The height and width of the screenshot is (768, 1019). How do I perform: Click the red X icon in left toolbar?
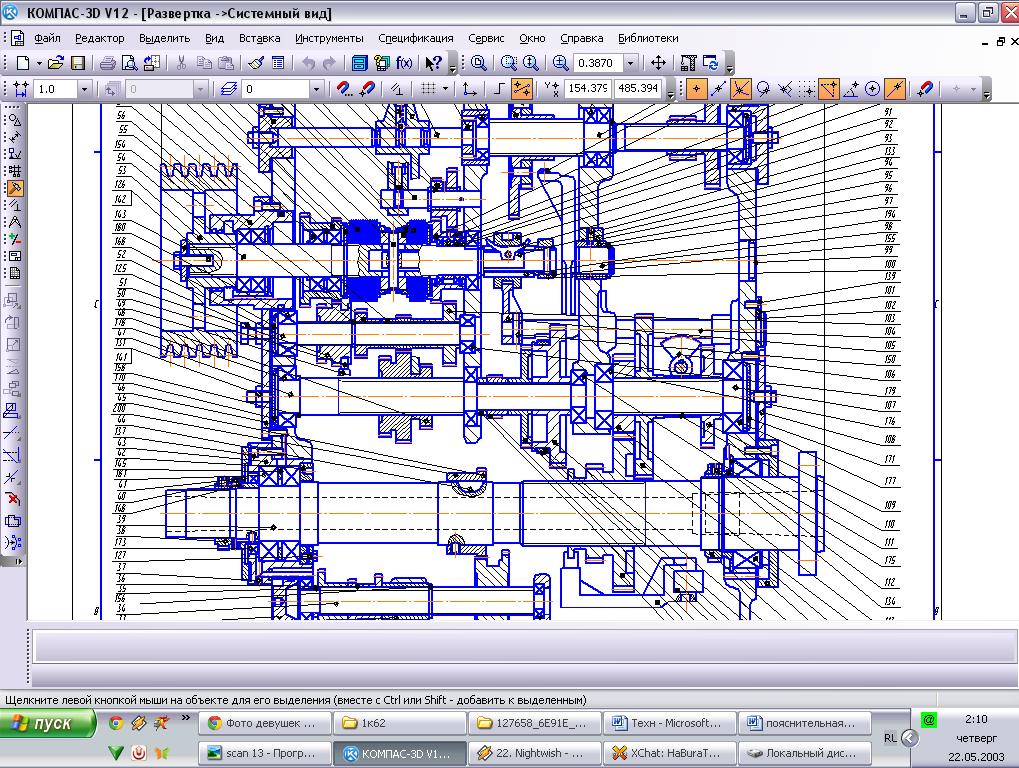click(14, 498)
